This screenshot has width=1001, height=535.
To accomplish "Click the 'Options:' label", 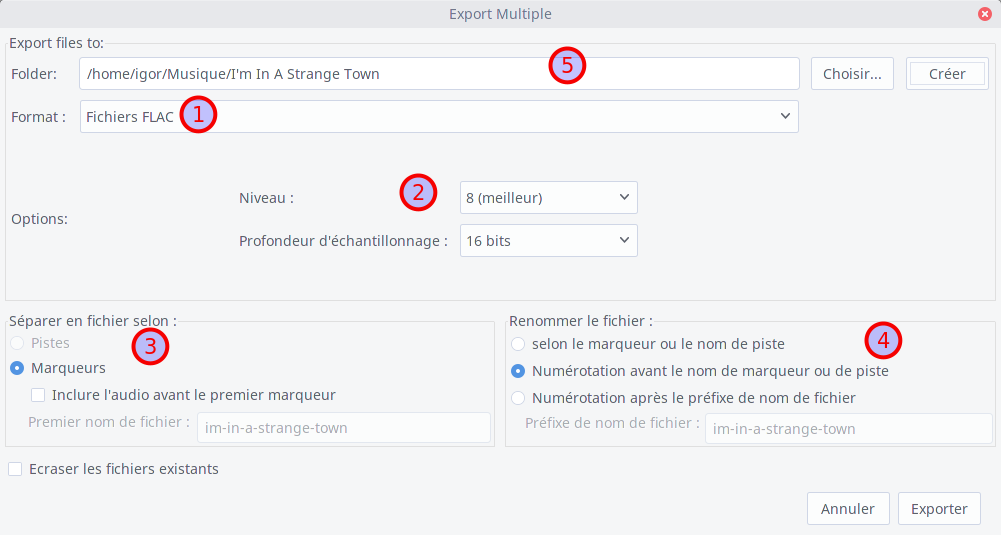I will (40, 219).
